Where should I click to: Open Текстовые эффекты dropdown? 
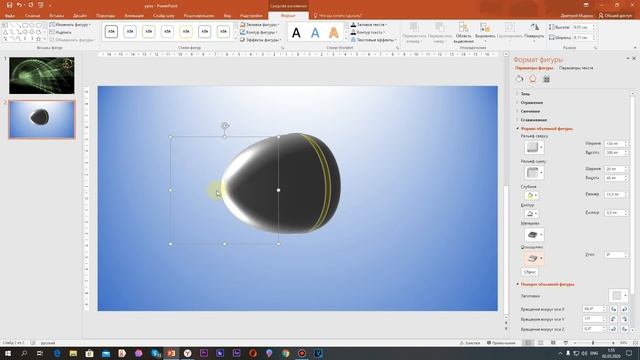(374, 40)
